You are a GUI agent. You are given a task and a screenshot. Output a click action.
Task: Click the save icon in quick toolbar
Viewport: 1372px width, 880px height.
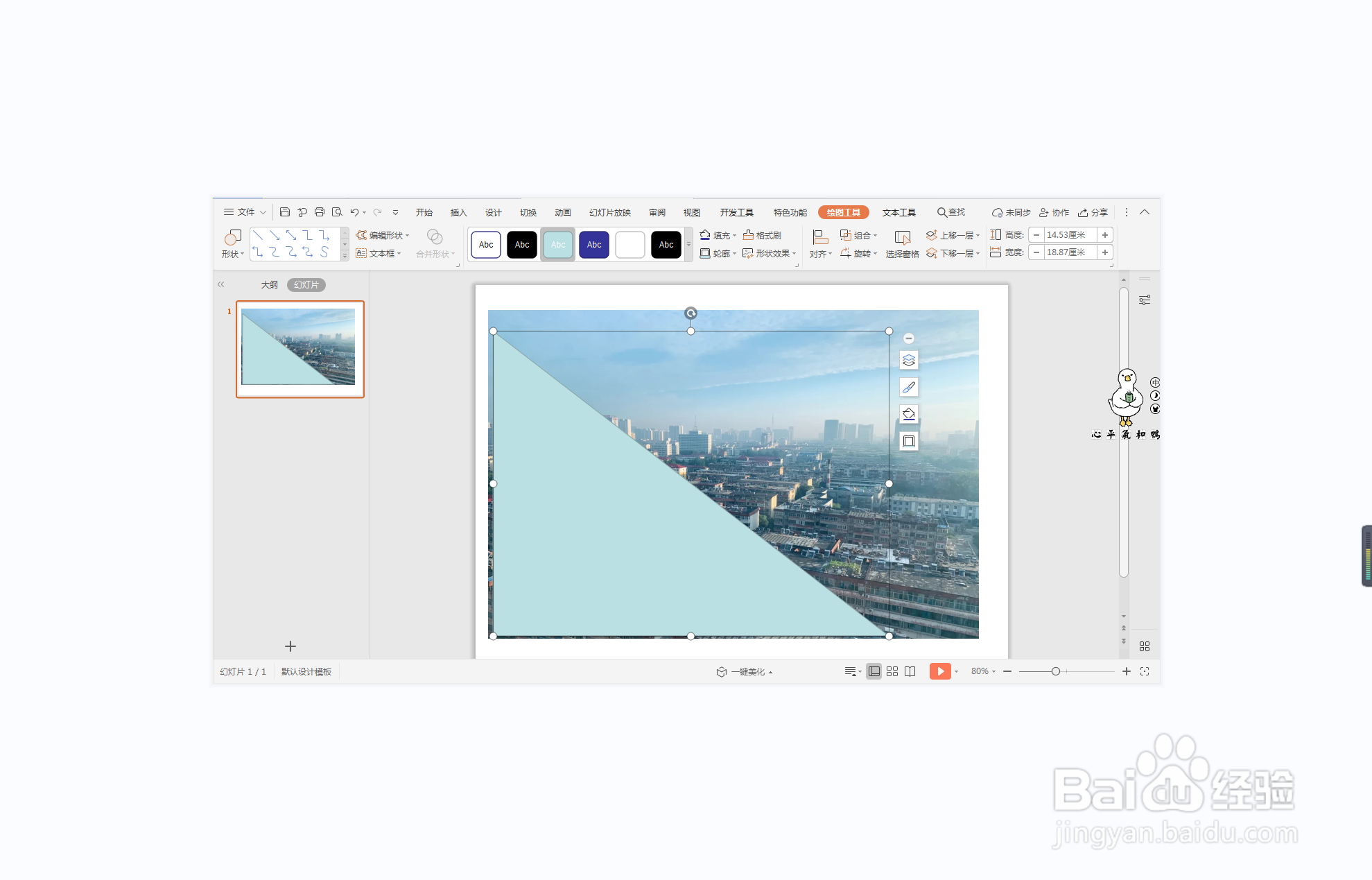pyautogui.click(x=284, y=212)
